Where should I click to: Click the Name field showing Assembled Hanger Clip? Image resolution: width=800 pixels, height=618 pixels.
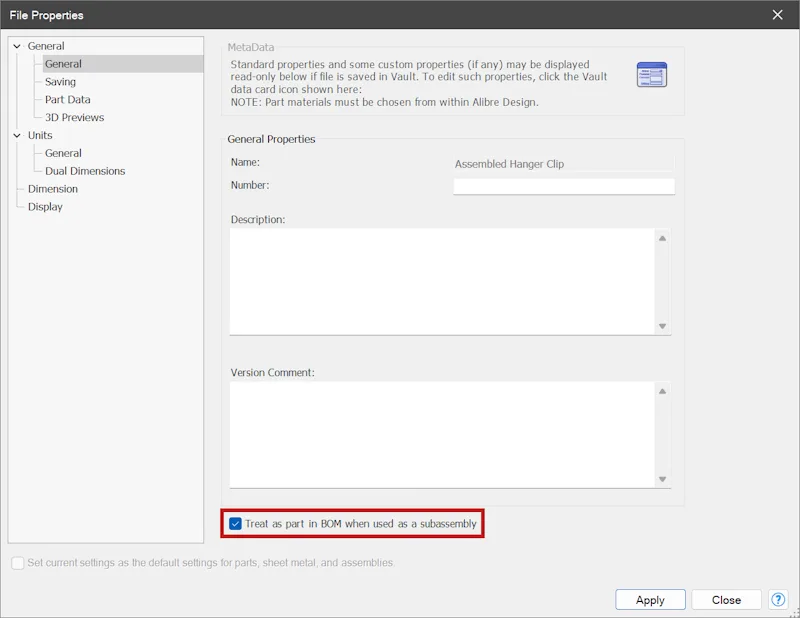(564, 164)
